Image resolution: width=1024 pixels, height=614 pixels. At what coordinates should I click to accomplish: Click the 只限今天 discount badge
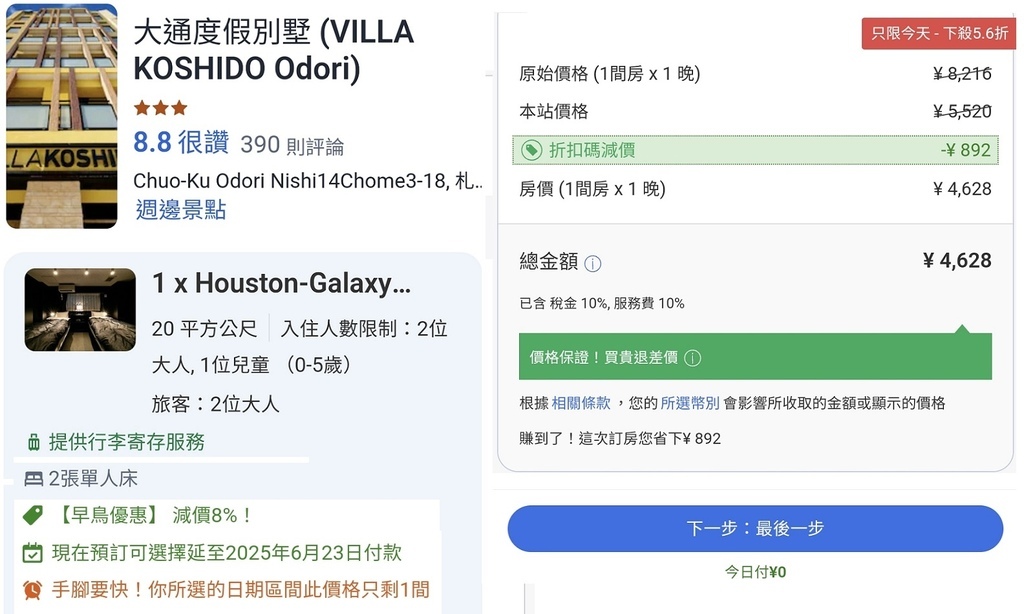point(940,33)
